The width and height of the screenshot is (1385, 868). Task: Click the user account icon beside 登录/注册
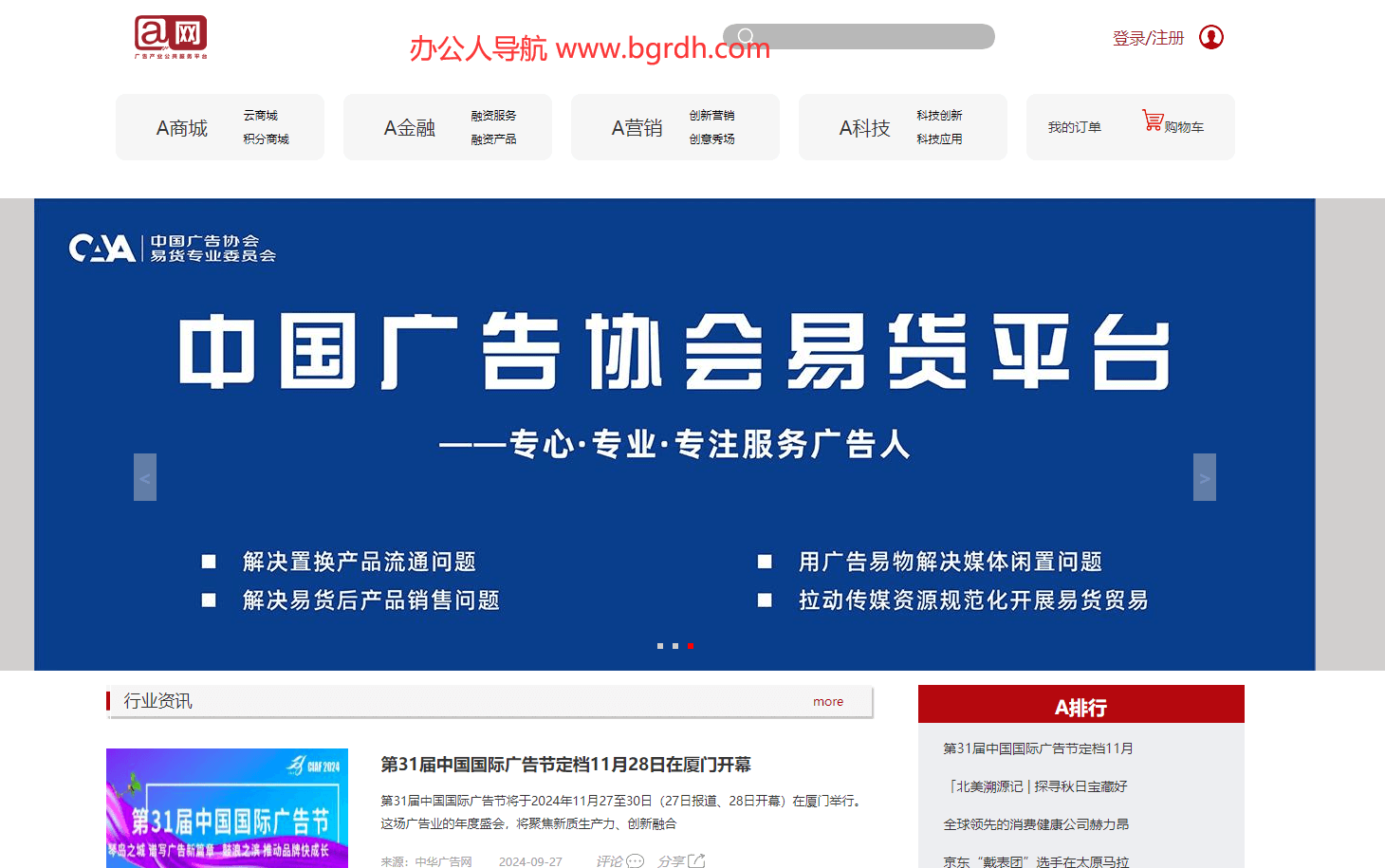tap(1211, 37)
